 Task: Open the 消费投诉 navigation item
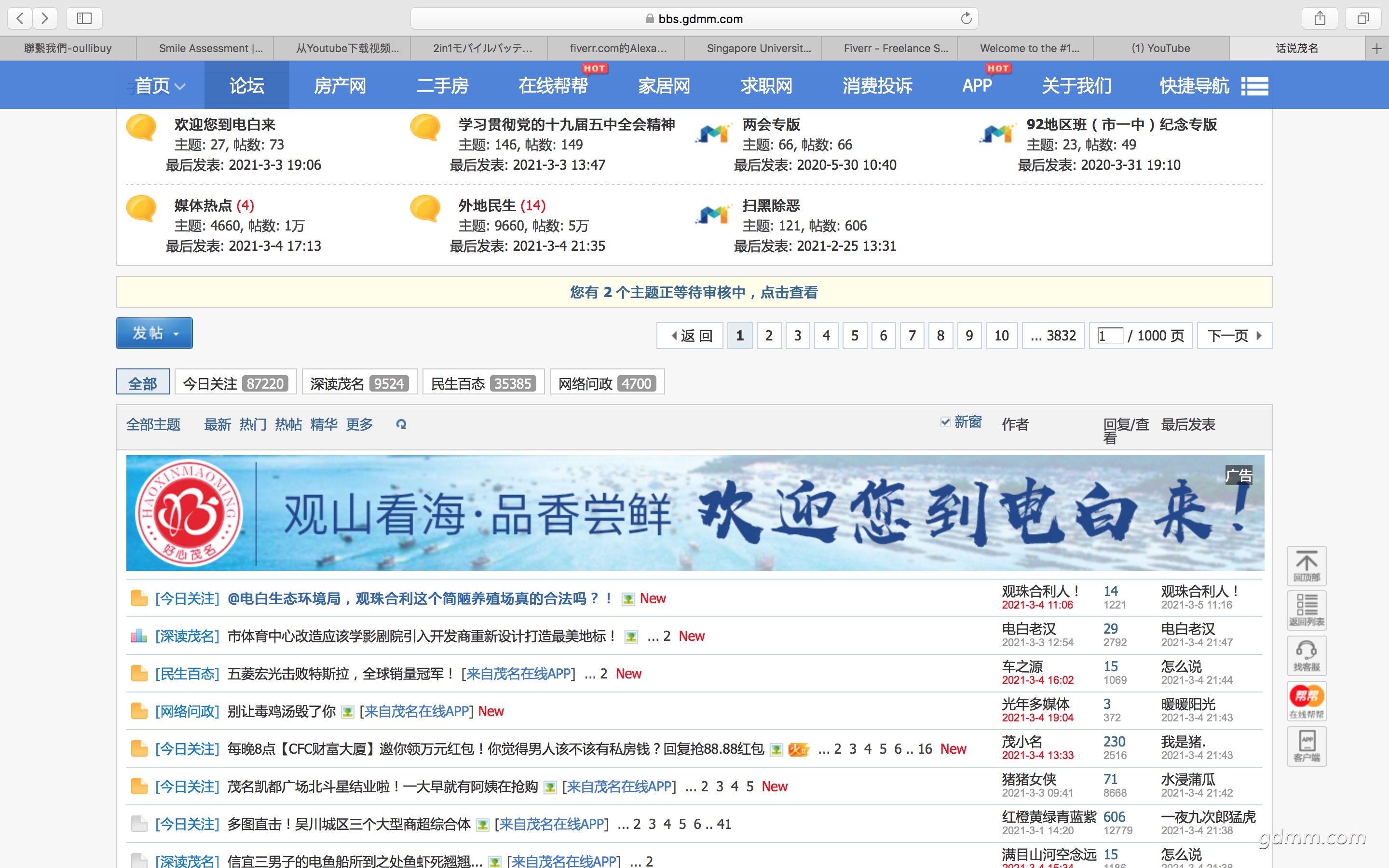pyautogui.click(x=877, y=86)
